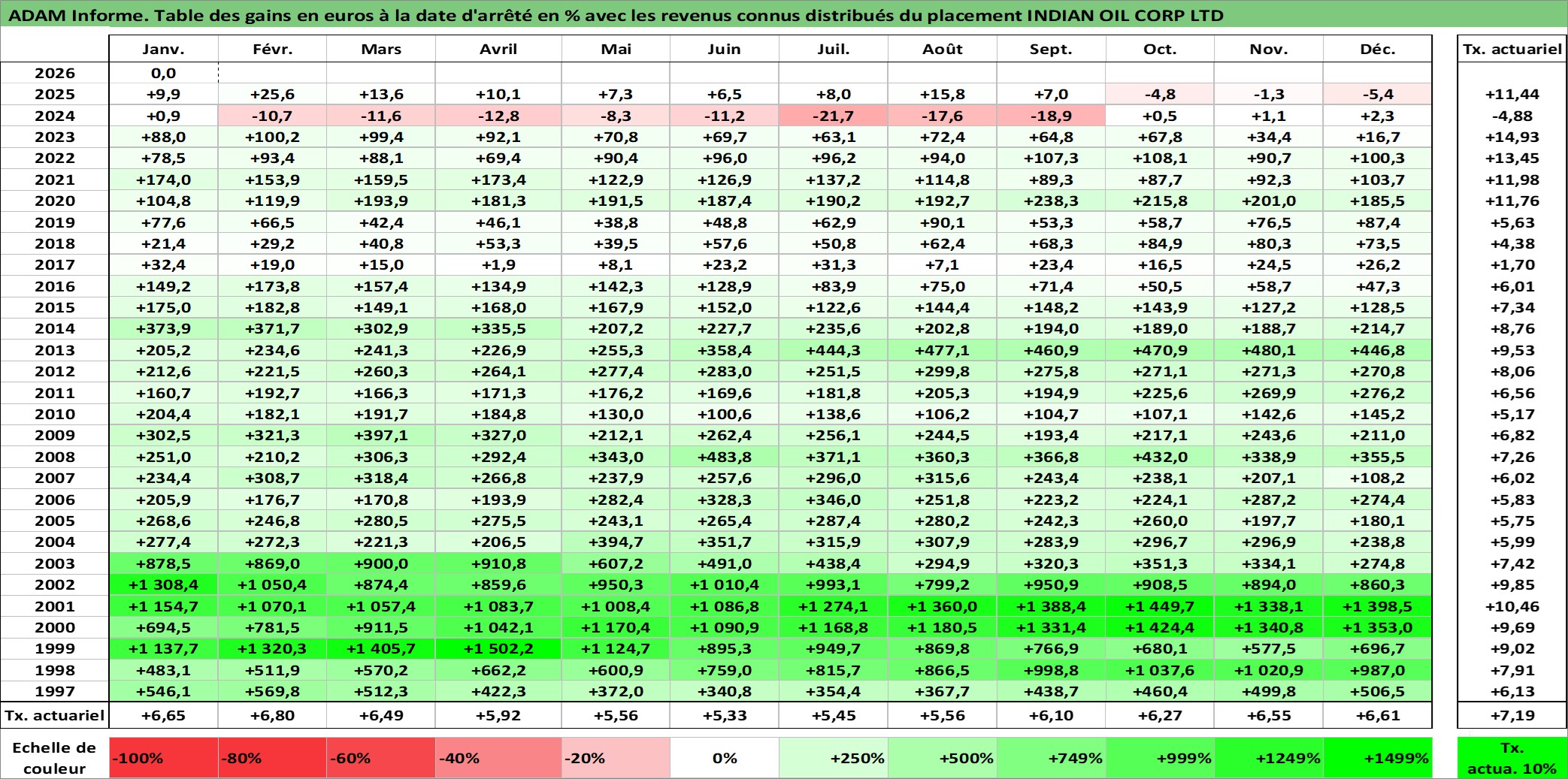Select the 0,0 cell for January 2026

click(x=164, y=73)
